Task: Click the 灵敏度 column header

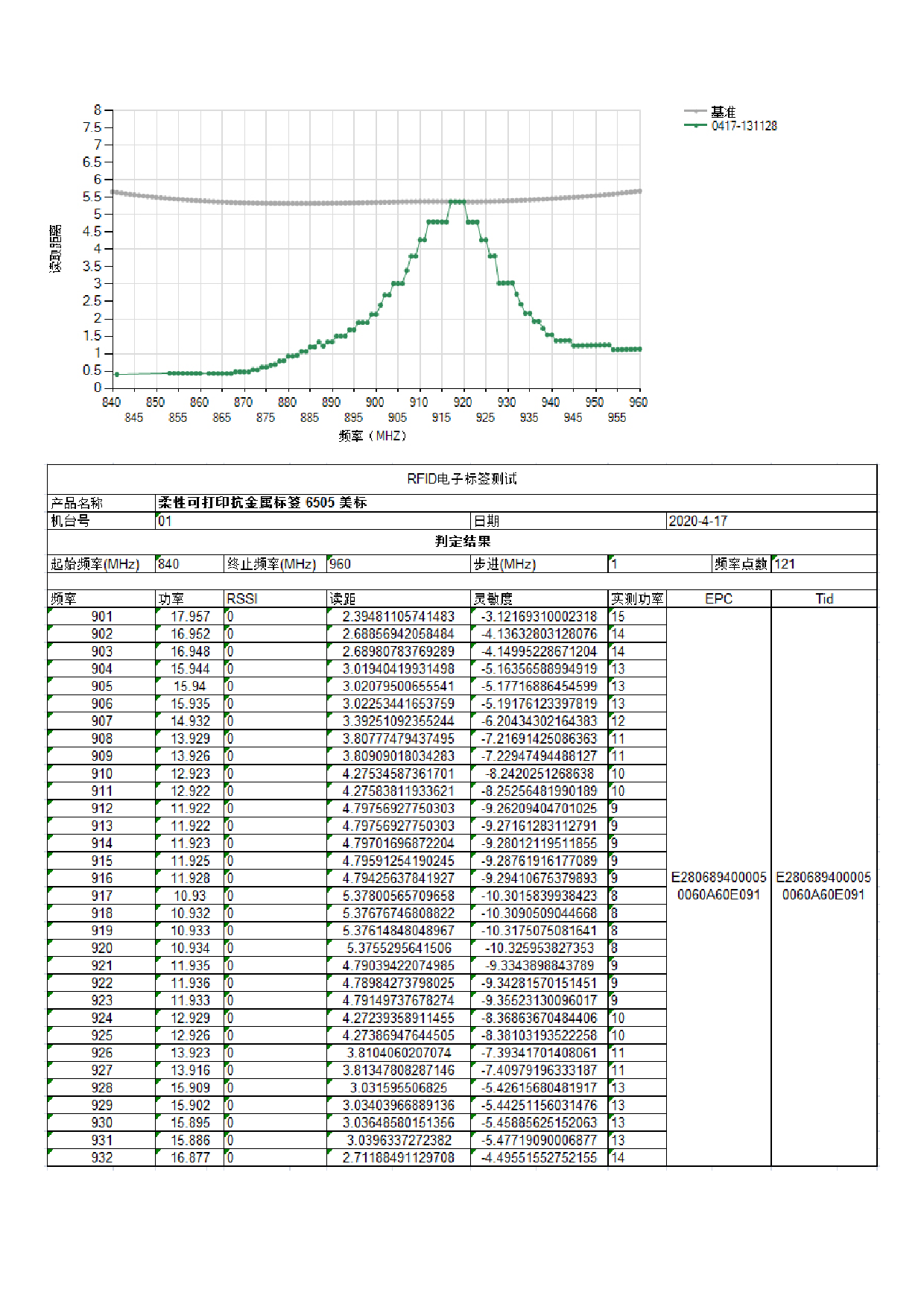Action: [x=539, y=599]
